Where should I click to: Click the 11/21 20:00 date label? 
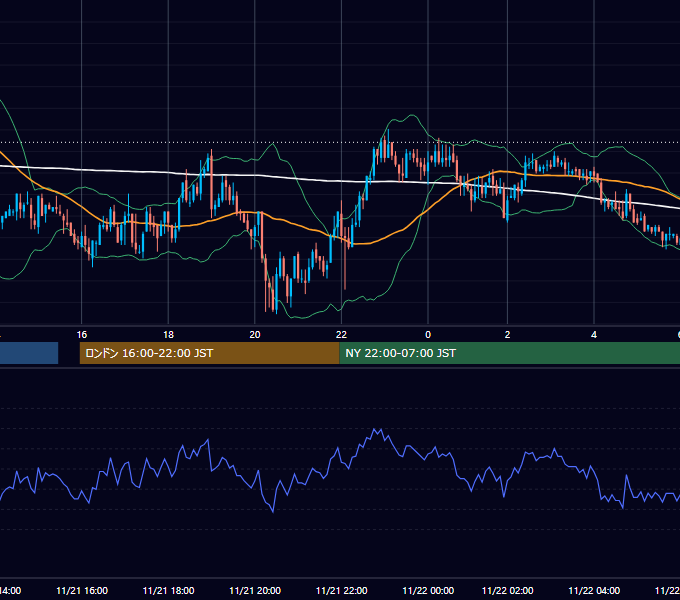tap(255, 590)
